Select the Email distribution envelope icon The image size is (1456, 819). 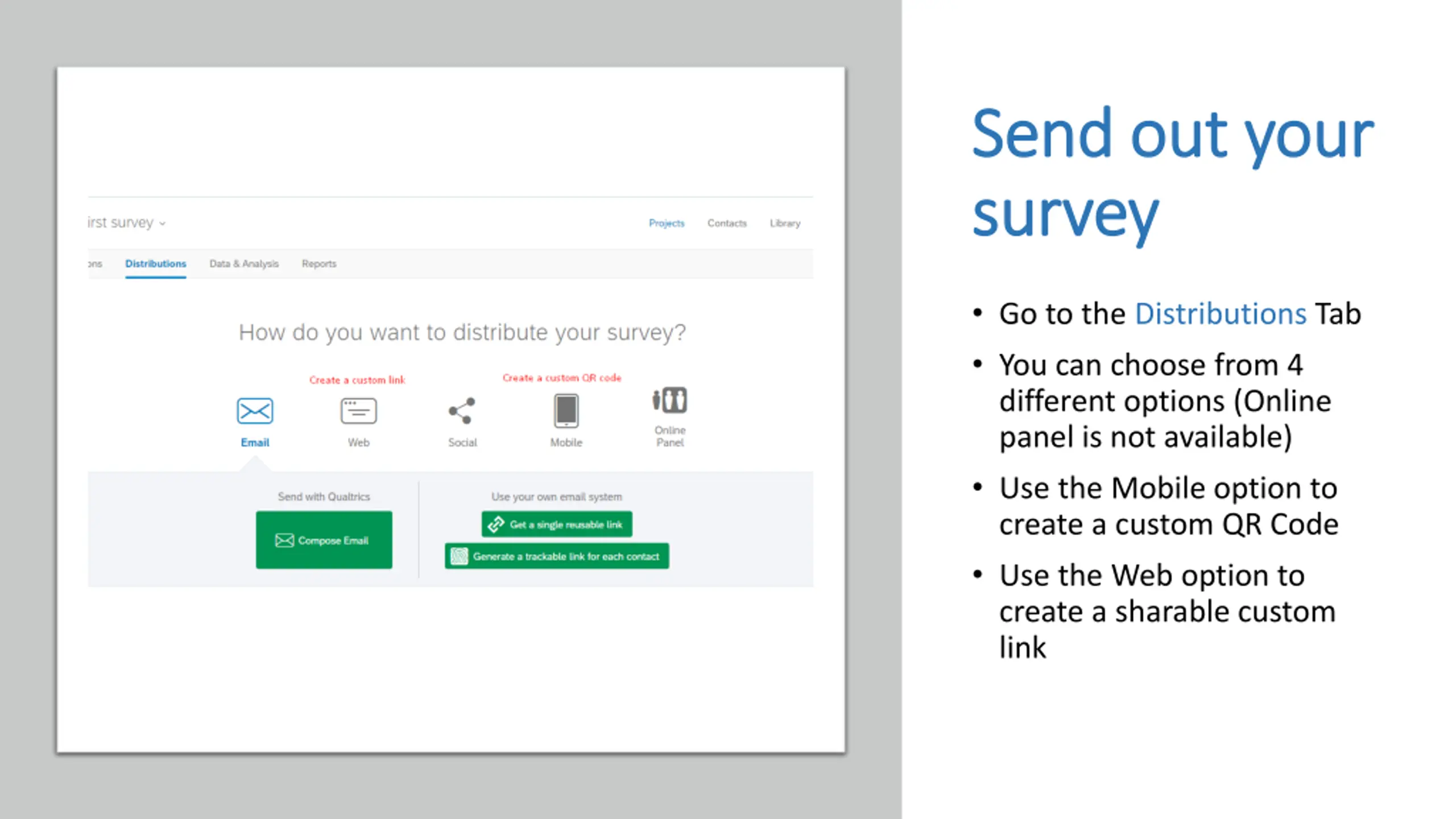point(255,411)
